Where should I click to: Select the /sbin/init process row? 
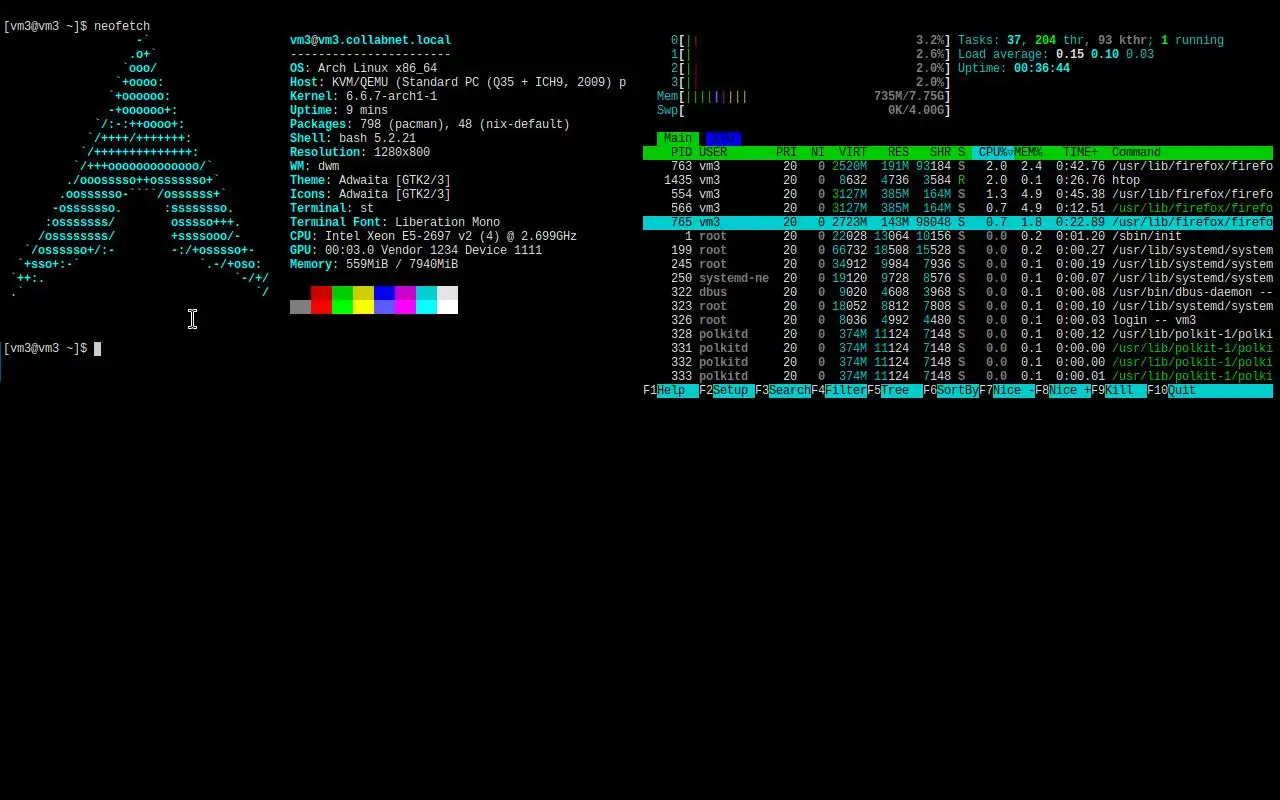click(x=958, y=236)
